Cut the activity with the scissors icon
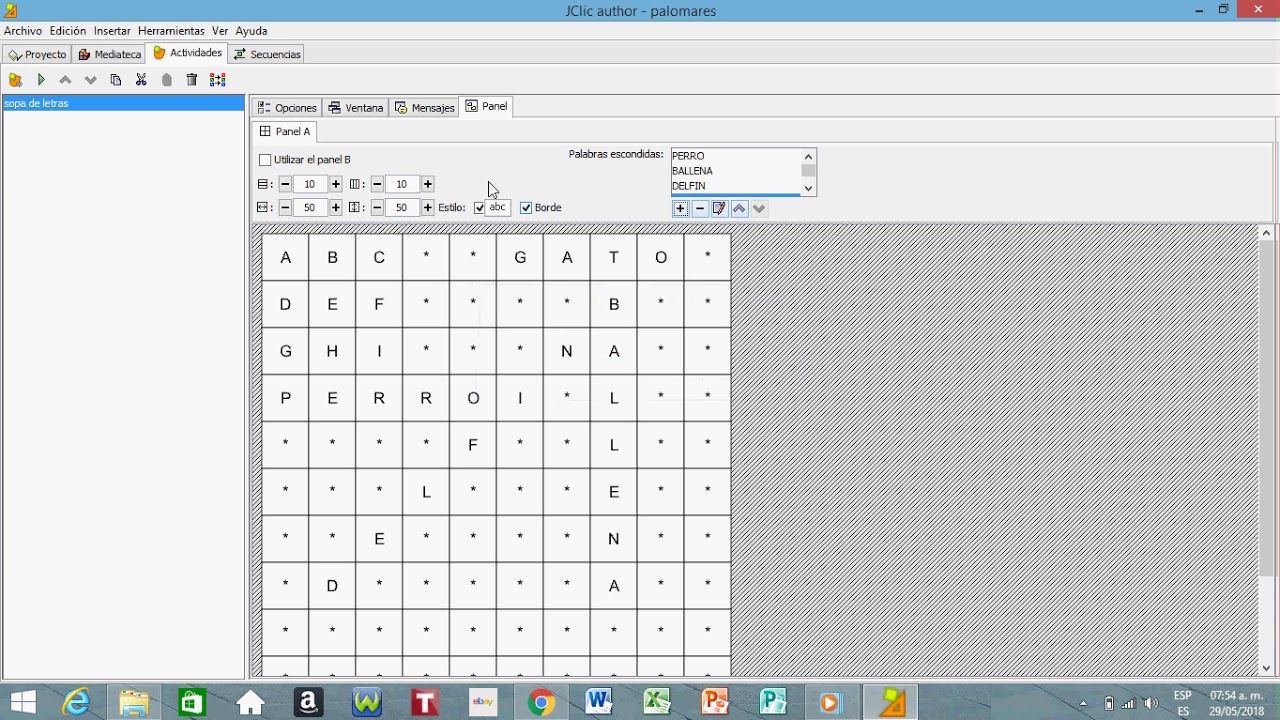The height and width of the screenshot is (720, 1280). (x=141, y=80)
